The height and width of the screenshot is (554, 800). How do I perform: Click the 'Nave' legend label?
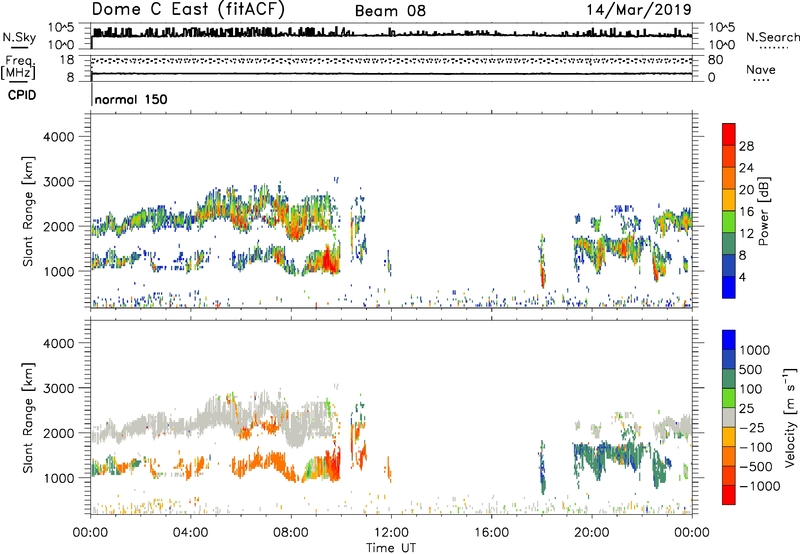click(761, 70)
